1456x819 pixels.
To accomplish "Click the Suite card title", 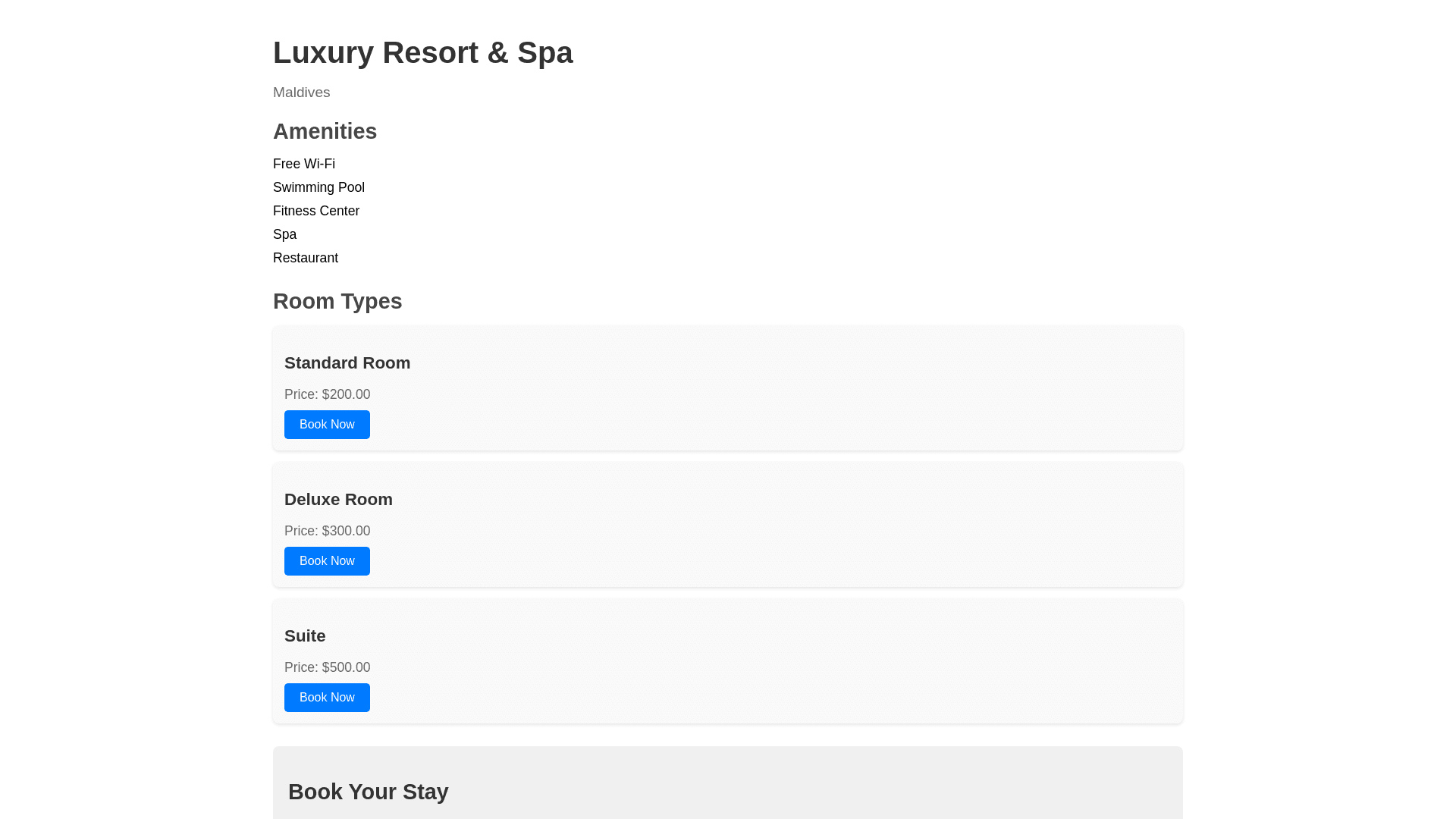I will click(305, 636).
